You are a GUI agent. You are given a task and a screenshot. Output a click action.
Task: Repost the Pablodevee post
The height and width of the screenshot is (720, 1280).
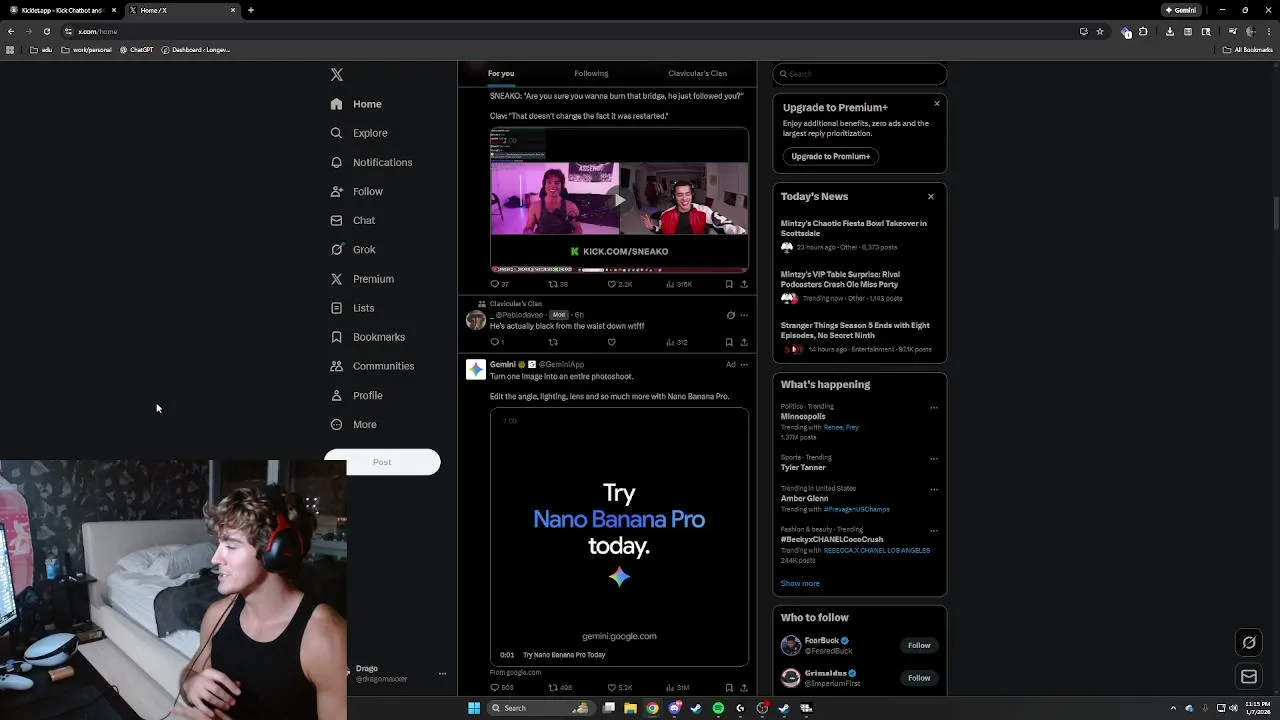(x=553, y=342)
